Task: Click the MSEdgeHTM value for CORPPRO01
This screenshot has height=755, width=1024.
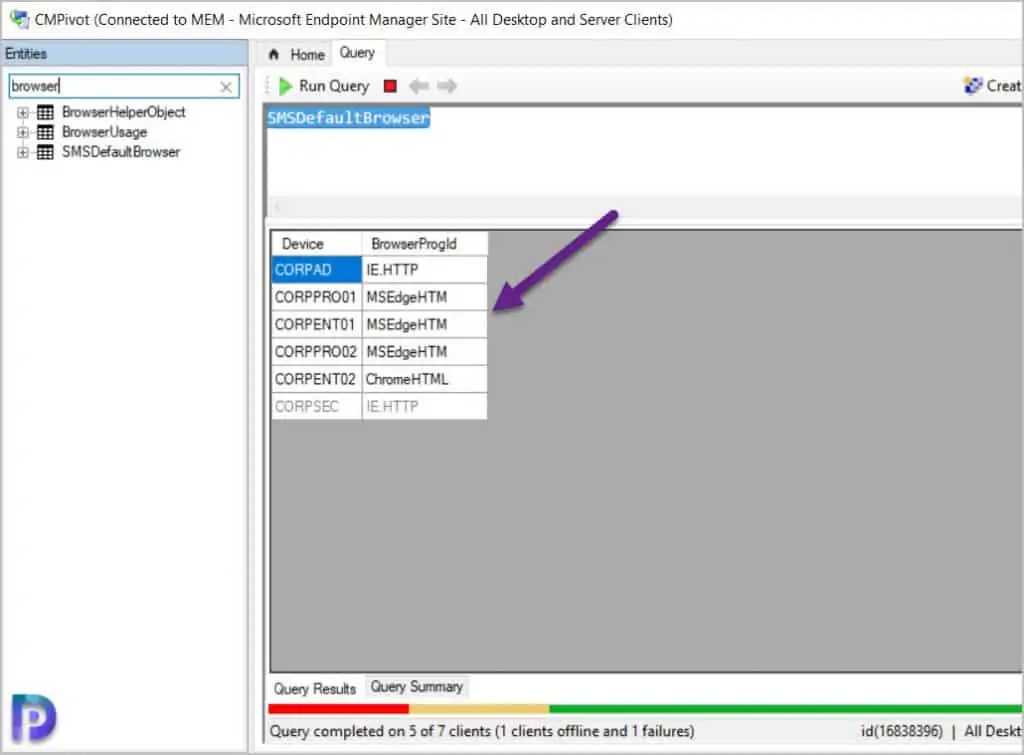Action: coord(424,297)
